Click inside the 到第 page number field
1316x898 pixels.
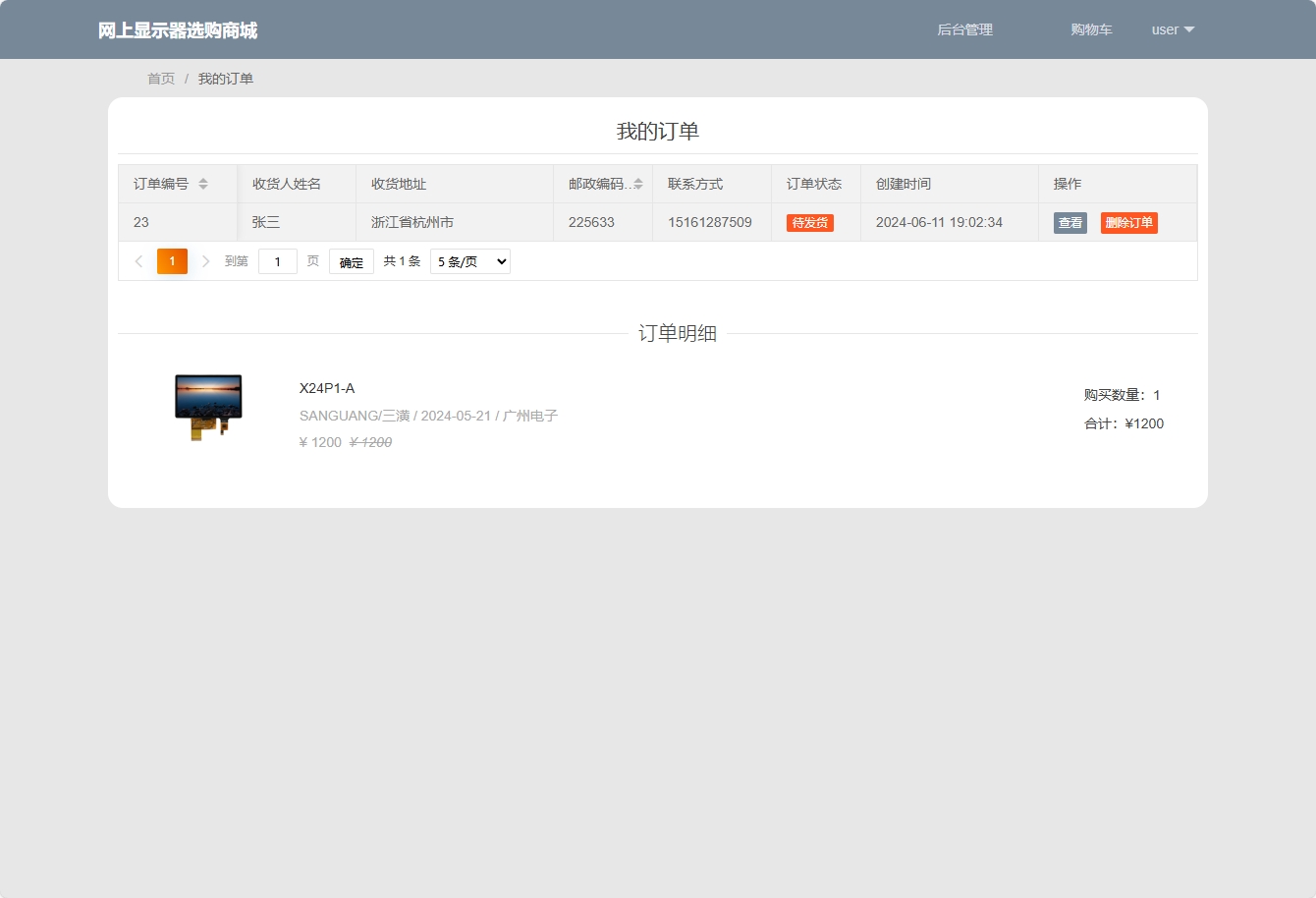click(x=277, y=261)
